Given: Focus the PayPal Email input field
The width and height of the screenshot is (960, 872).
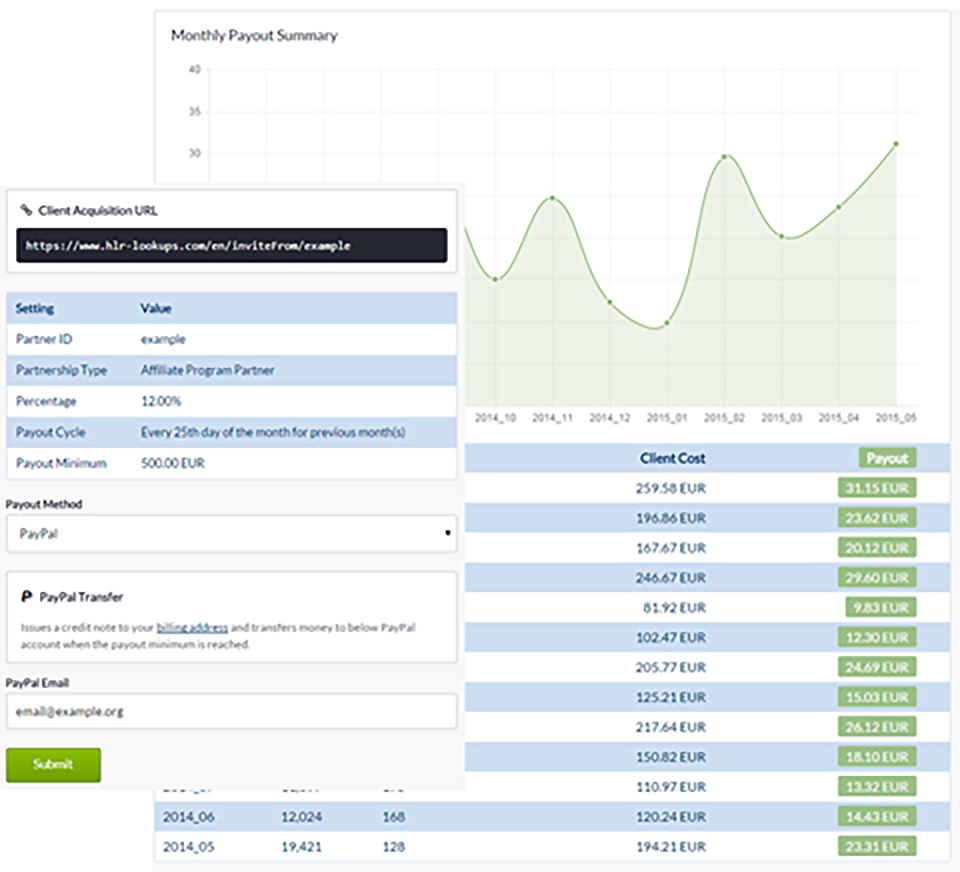Looking at the screenshot, I should click(231, 711).
